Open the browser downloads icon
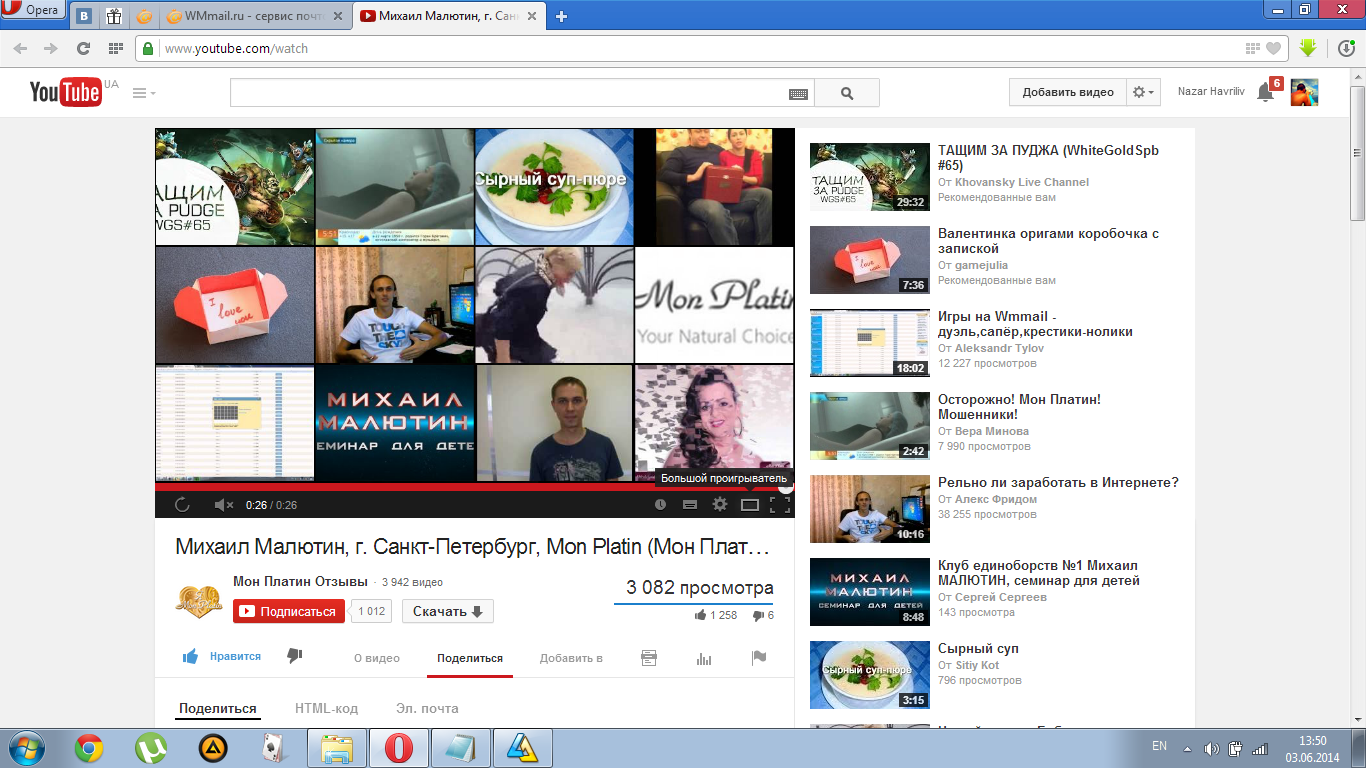1366x768 pixels. pos(1347,48)
